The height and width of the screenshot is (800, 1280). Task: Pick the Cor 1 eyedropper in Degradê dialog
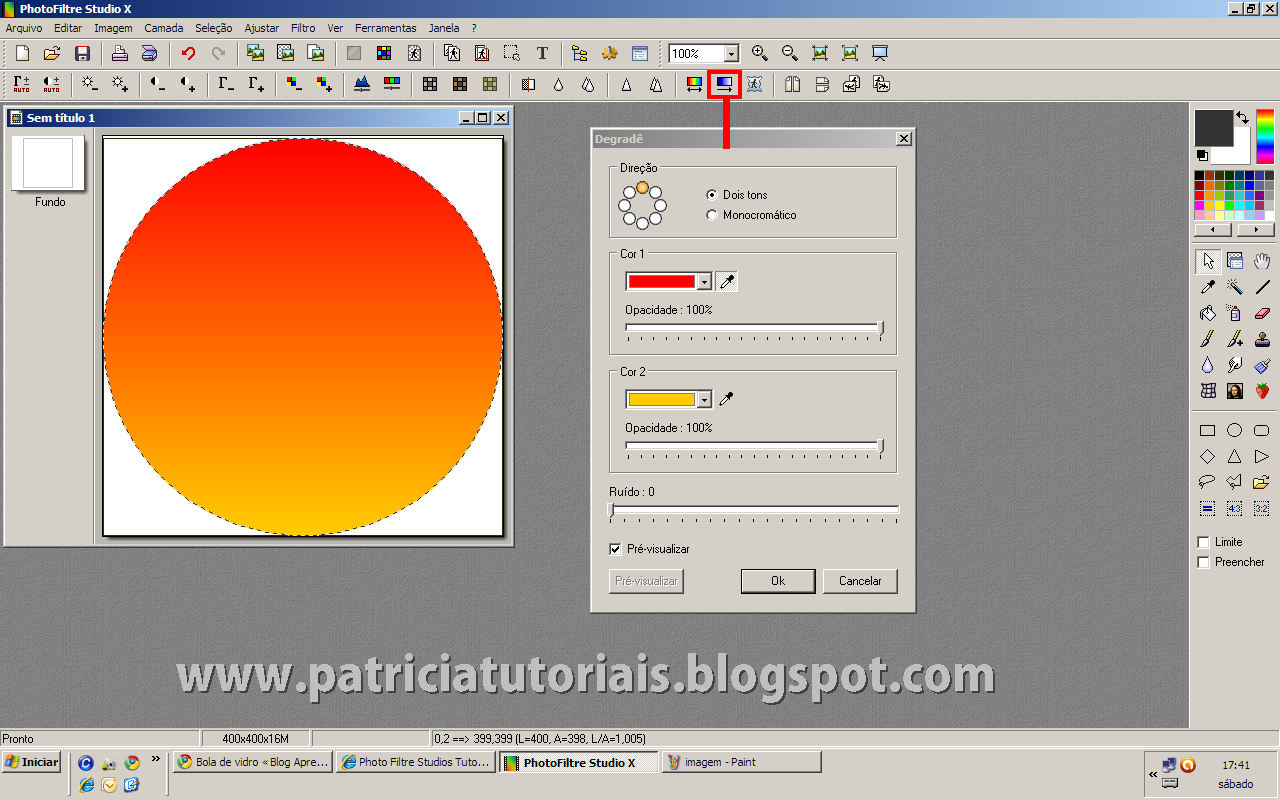coord(727,282)
